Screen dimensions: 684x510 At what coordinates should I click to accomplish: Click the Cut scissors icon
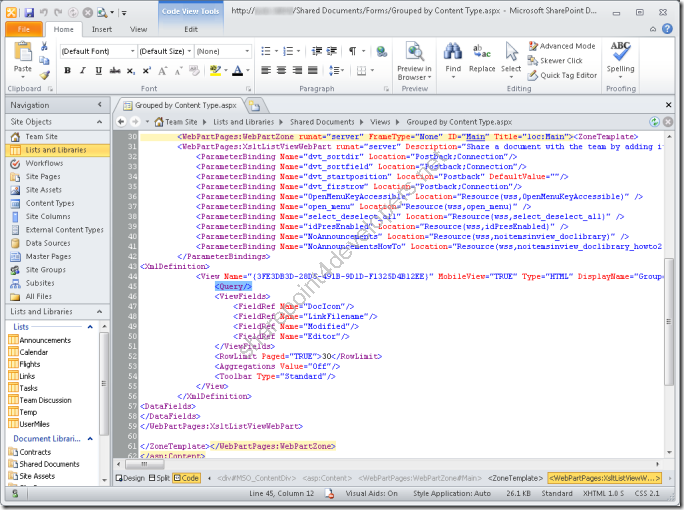tap(44, 46)
